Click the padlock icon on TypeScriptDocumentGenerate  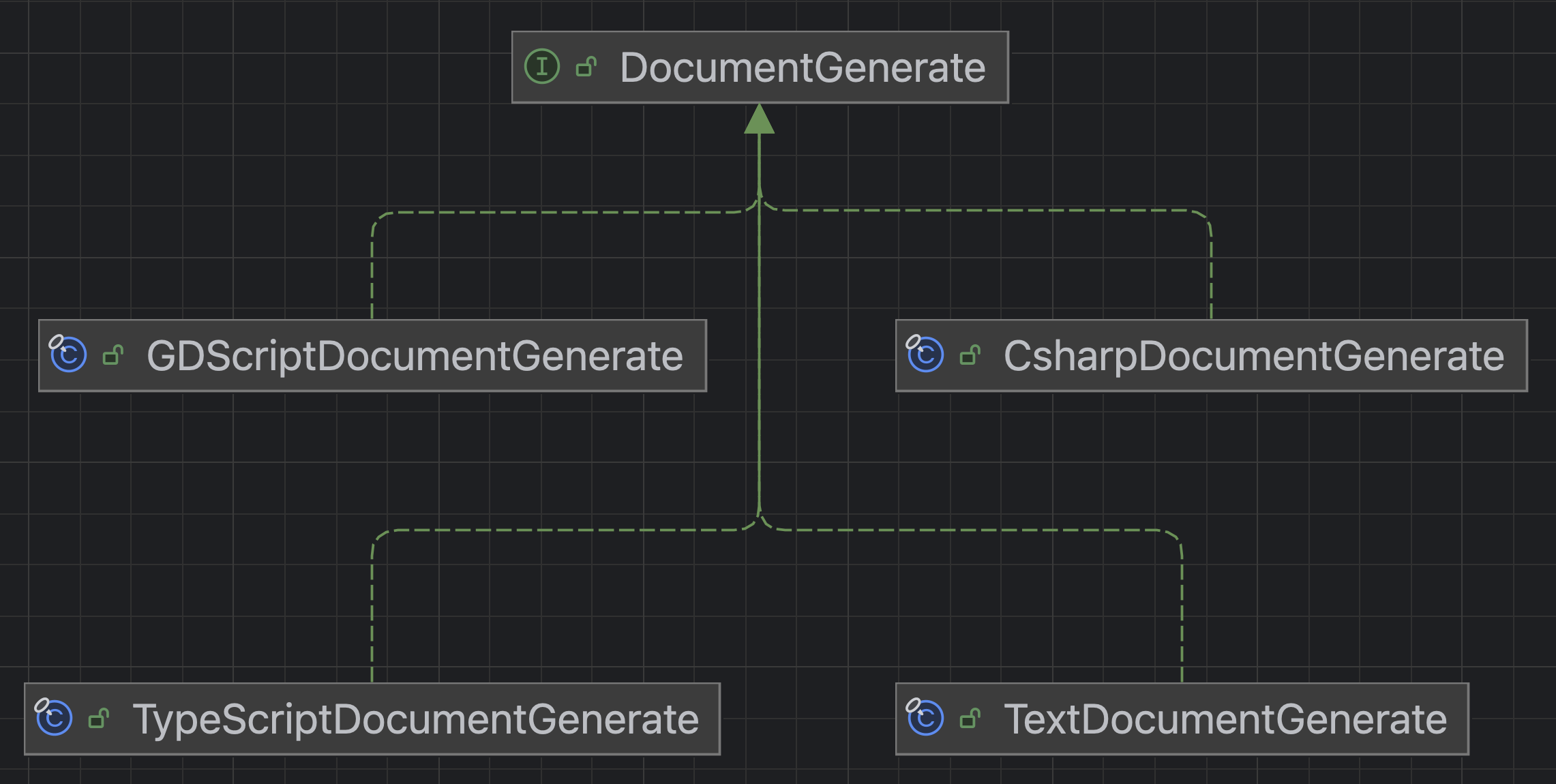(100, 718)
